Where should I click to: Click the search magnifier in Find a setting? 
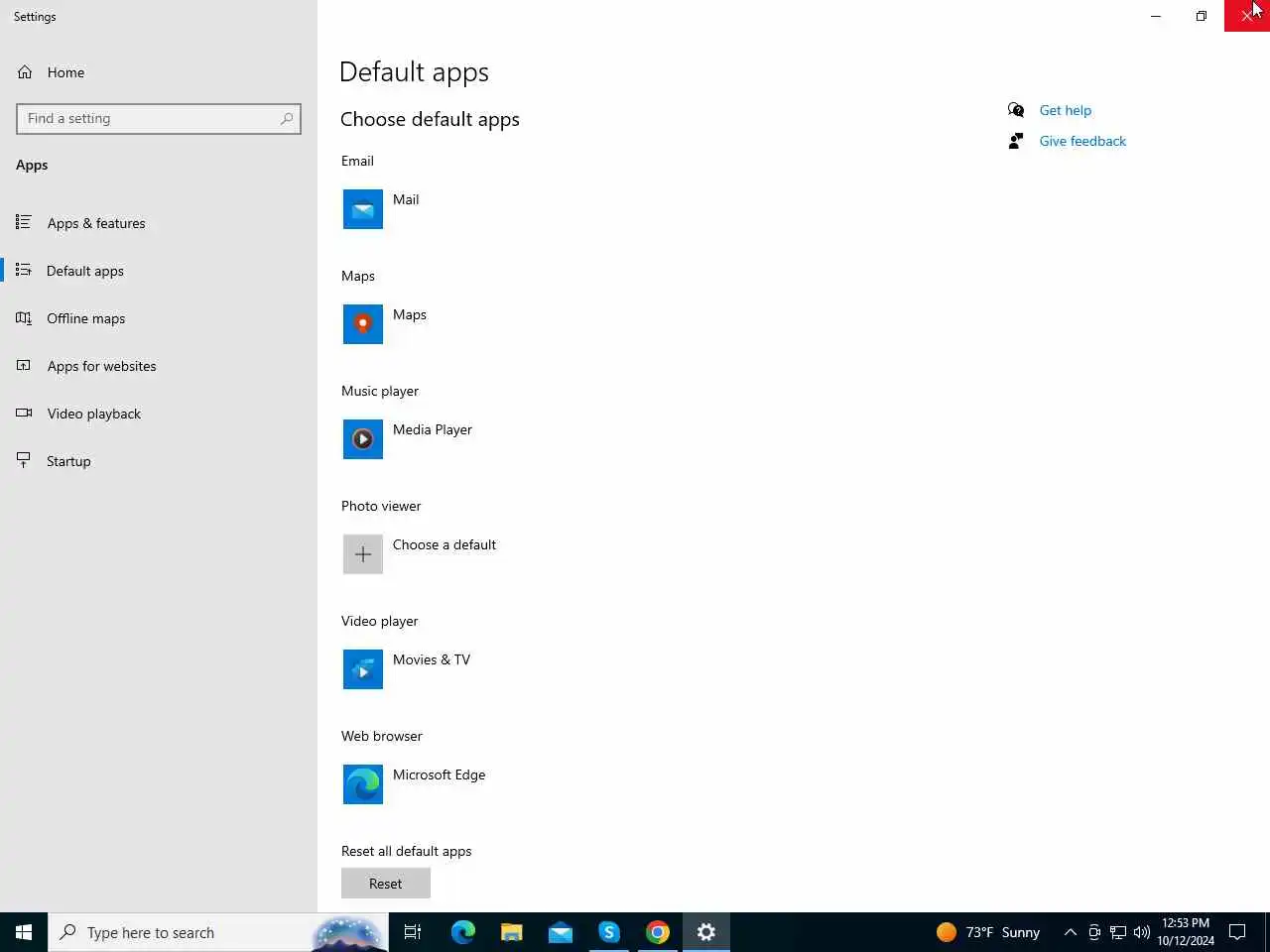287,118
